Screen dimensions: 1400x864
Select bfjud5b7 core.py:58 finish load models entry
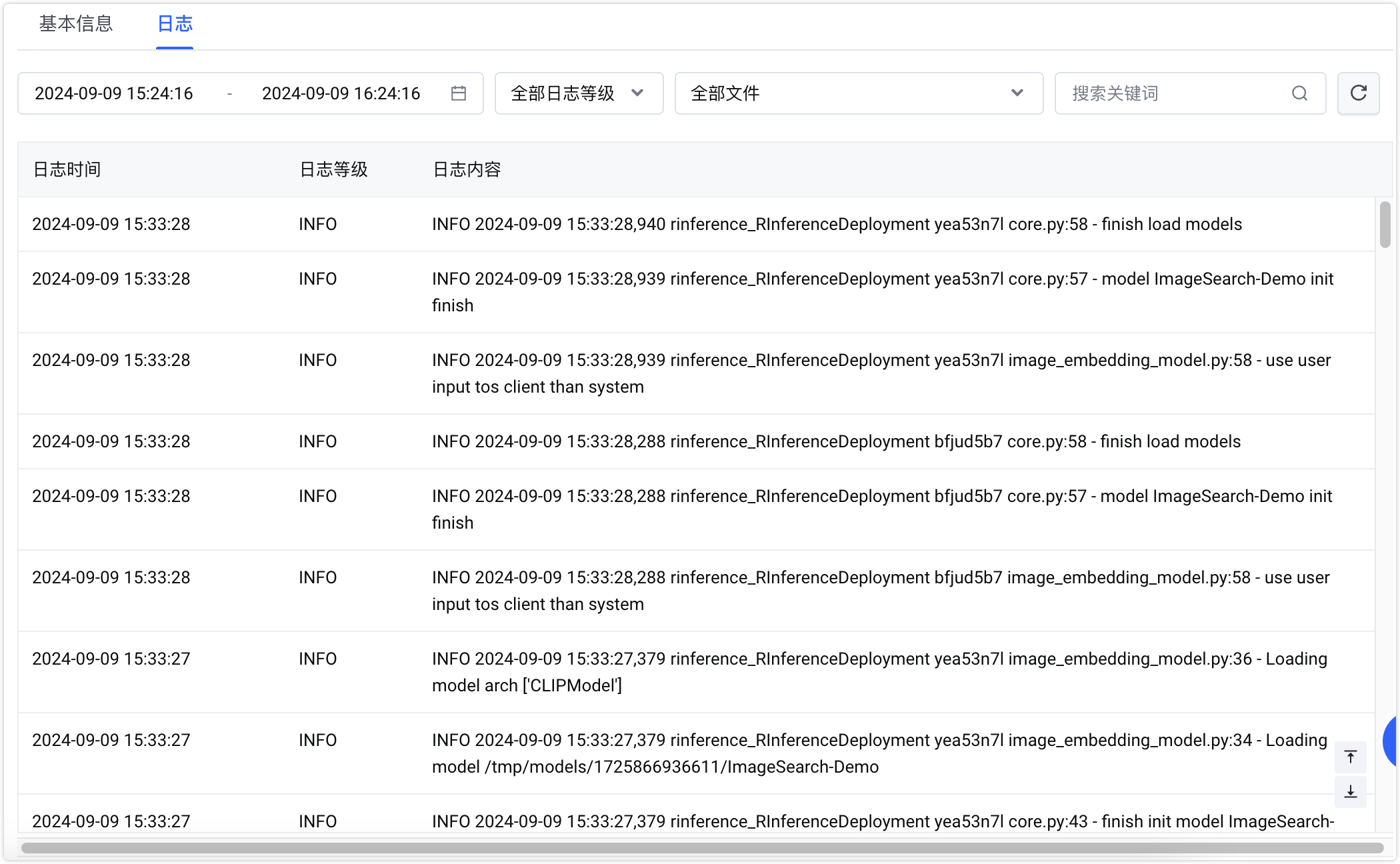click(x=696, y=441)
